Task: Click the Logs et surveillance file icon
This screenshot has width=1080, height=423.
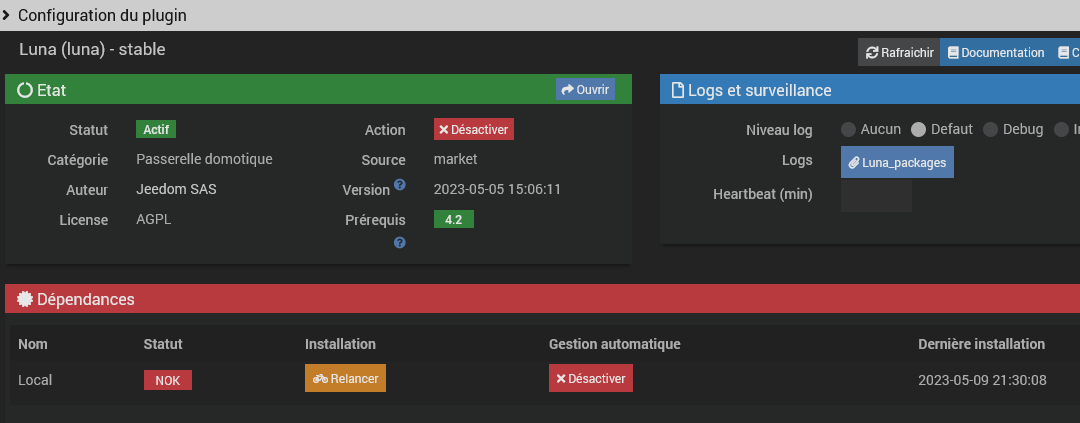Action: coord(678,90)
